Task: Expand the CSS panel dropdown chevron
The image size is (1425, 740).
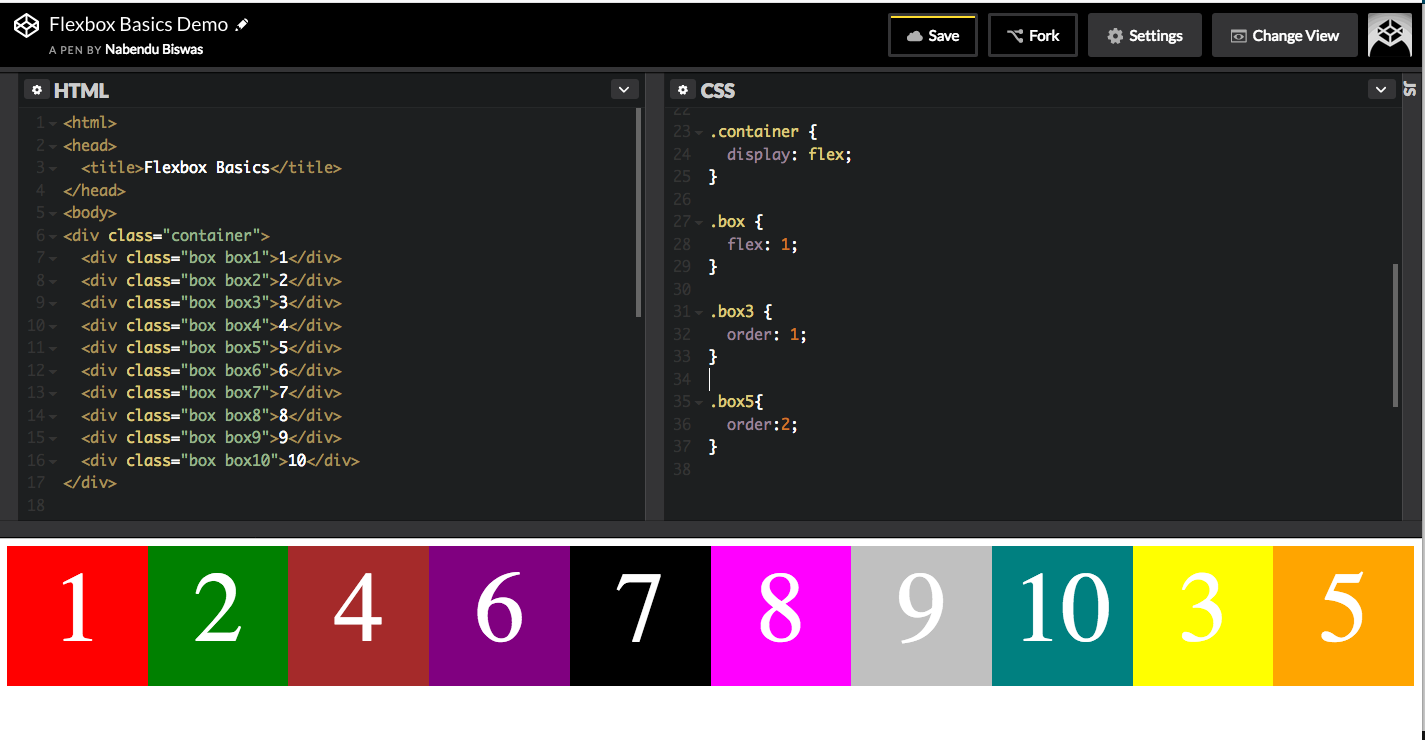Action: pyautogui.click(x=1381, y=90)
